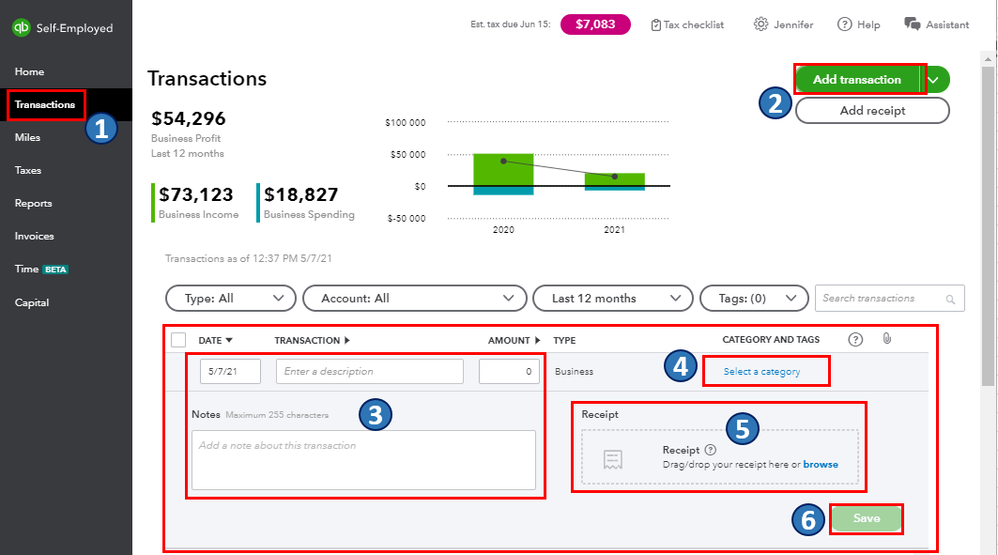998x555 pixels.
Task: Click the Jennifer settings gear icon
Action: coord(761,24)
